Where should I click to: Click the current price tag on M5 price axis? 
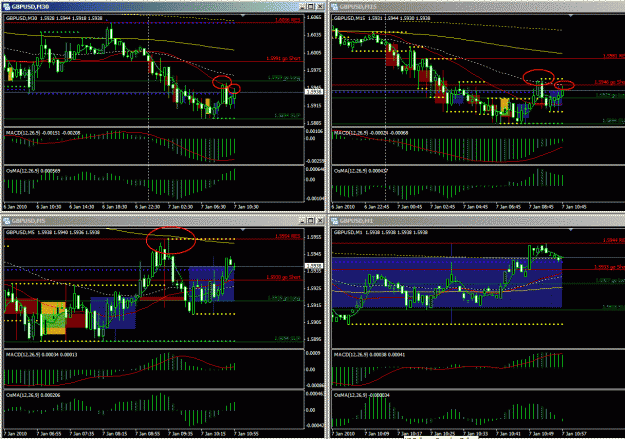pyautogui.click(x=314, y=266)
